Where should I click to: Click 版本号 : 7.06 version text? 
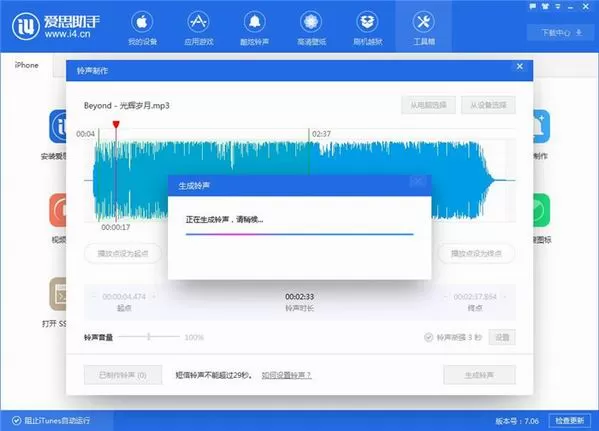(517, 421)
